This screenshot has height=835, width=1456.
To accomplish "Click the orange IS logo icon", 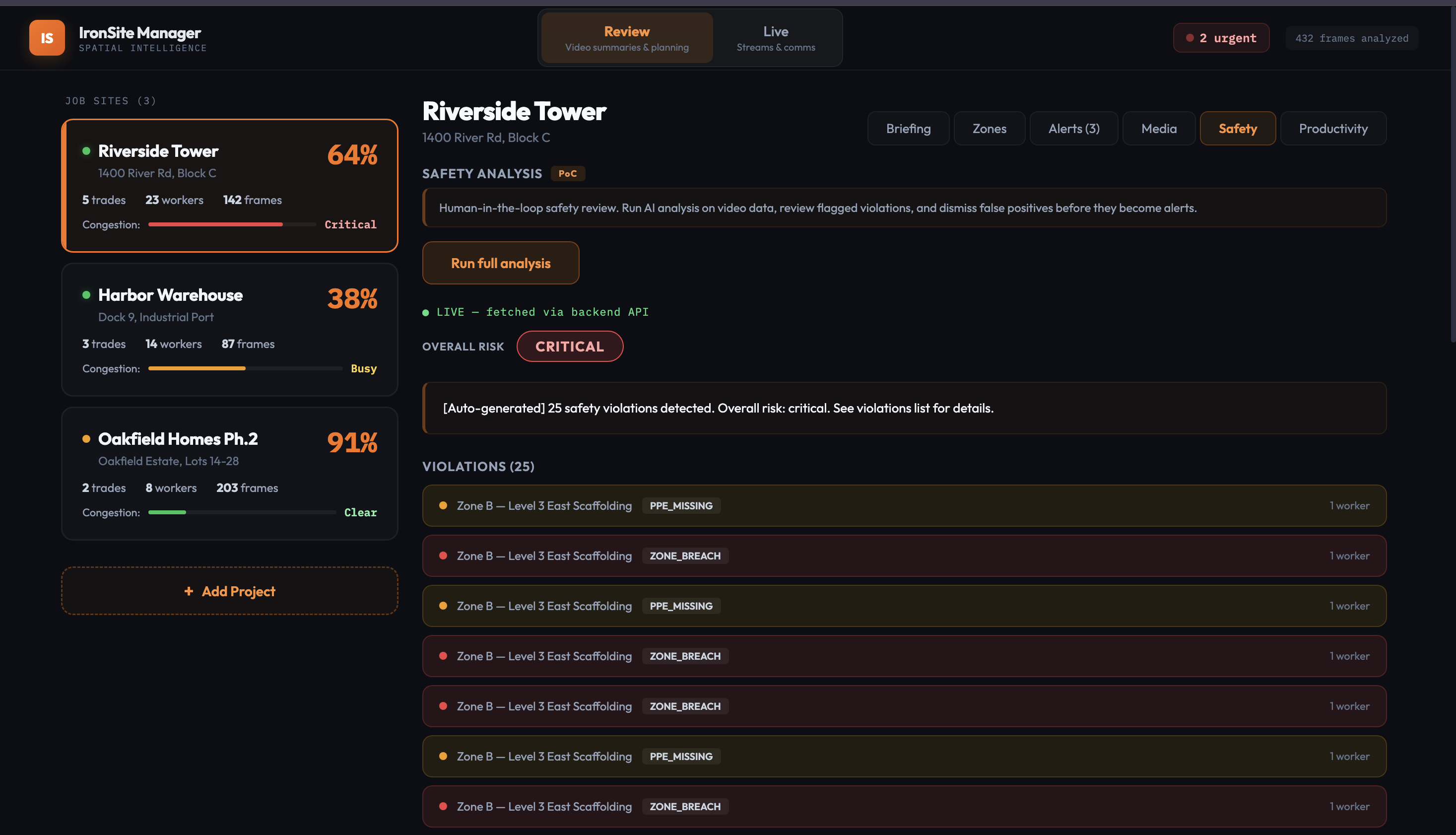I will pos(47,38).
